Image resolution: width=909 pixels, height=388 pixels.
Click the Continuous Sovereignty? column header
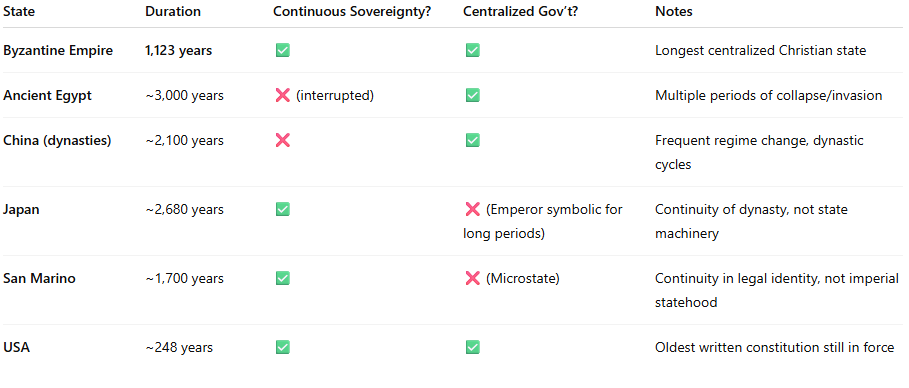(x=352, y=12)
